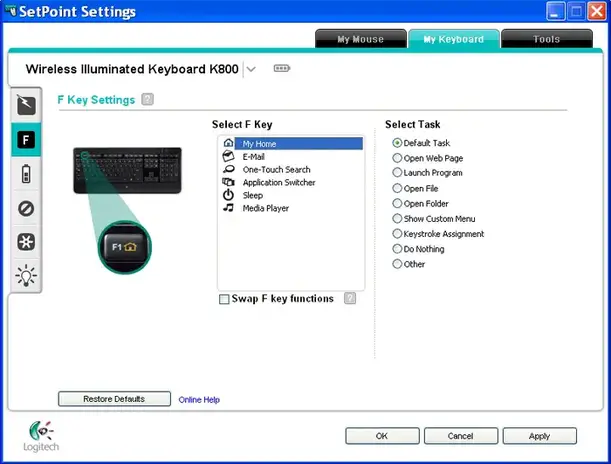
Task: Expand the device selection dropdown arrow
Action: 251,69
